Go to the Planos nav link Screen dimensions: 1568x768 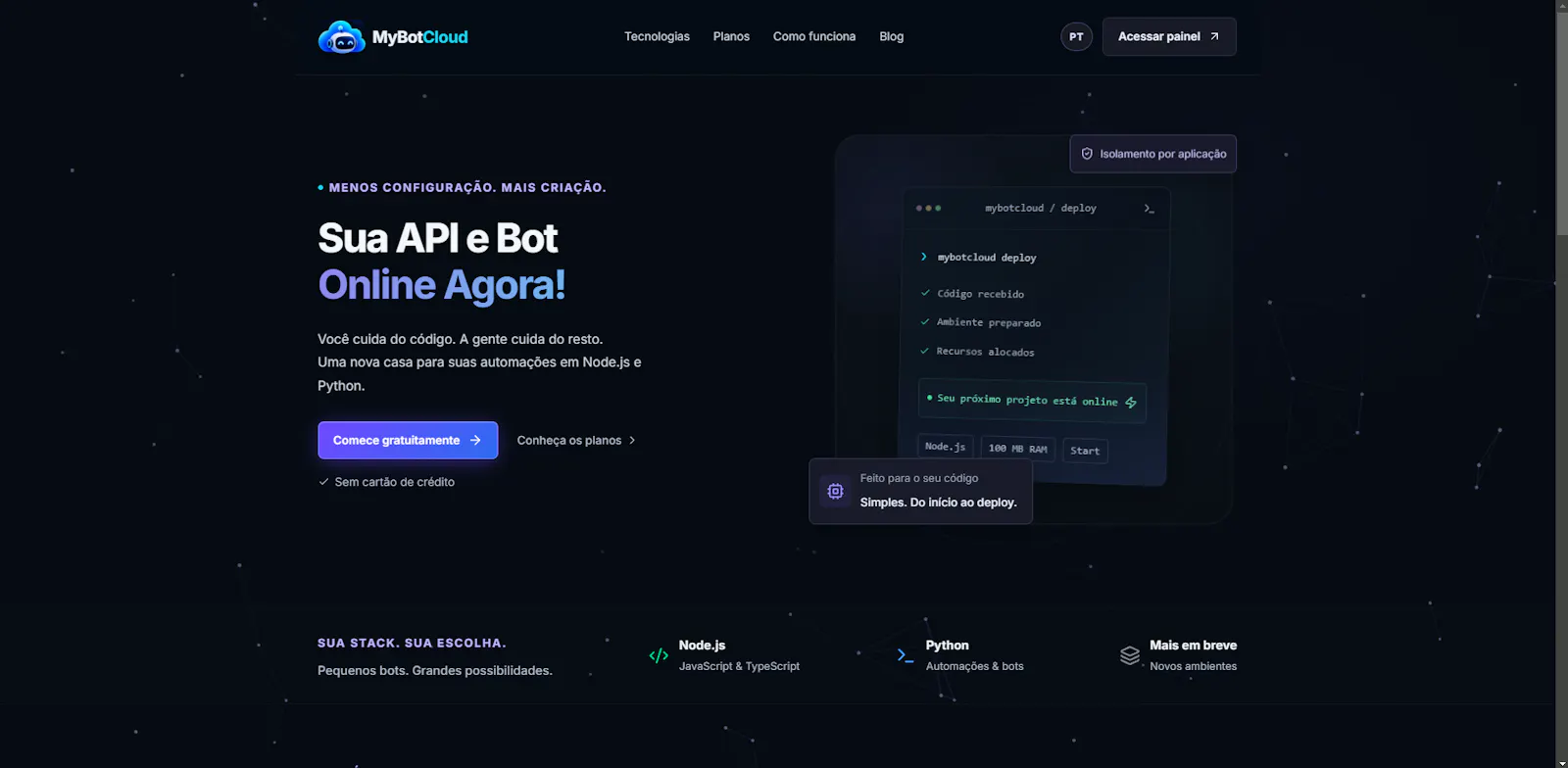[731, 36]
